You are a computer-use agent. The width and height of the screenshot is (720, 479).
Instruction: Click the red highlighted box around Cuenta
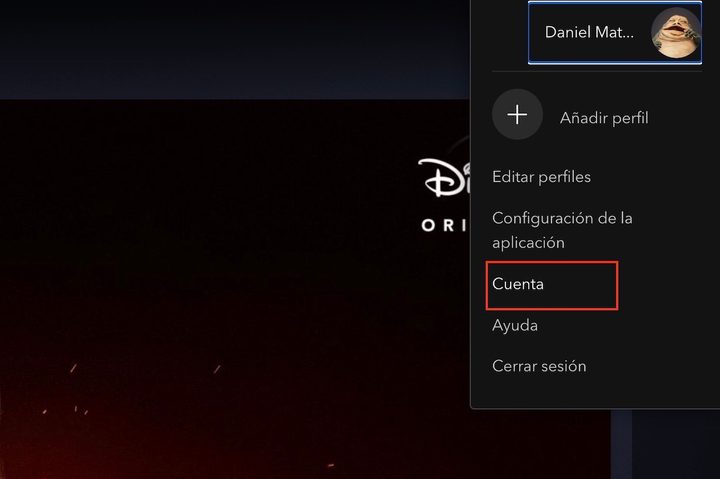[552, 285]
